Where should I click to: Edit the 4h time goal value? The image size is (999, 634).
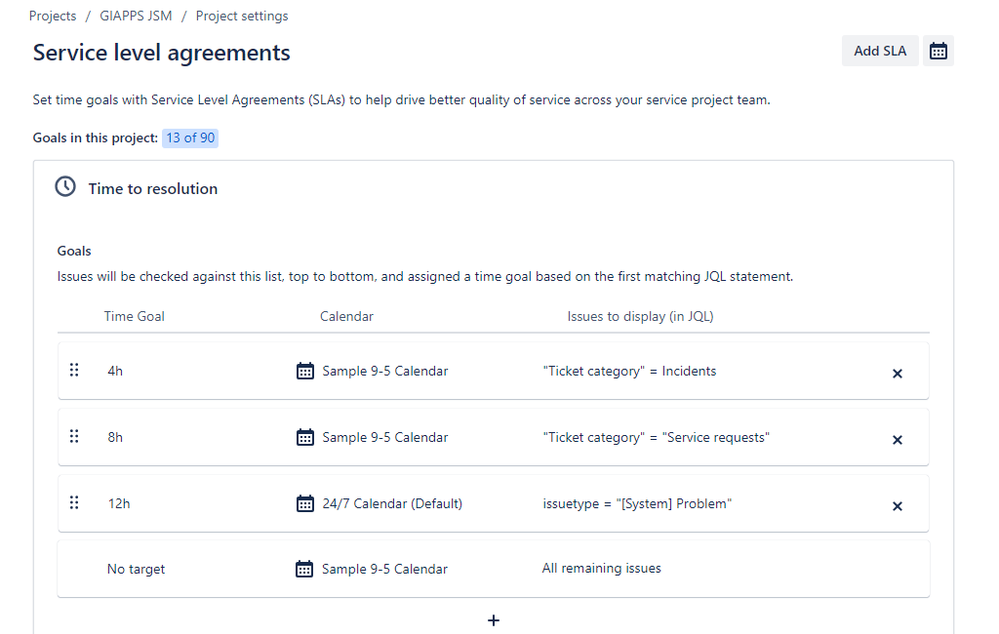point(115,371)
